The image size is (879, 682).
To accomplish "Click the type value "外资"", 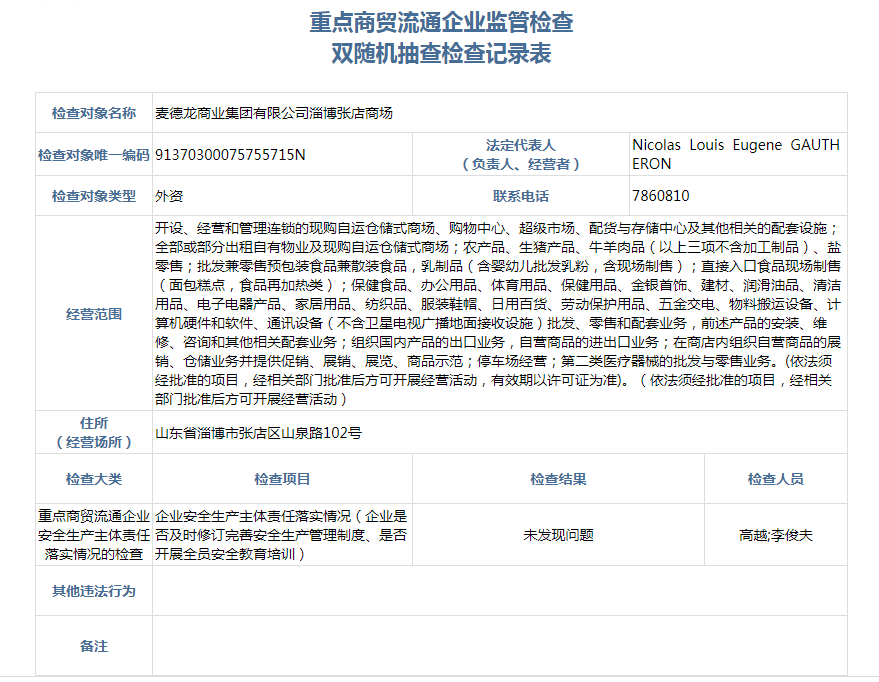I will [x=169, y=196].
